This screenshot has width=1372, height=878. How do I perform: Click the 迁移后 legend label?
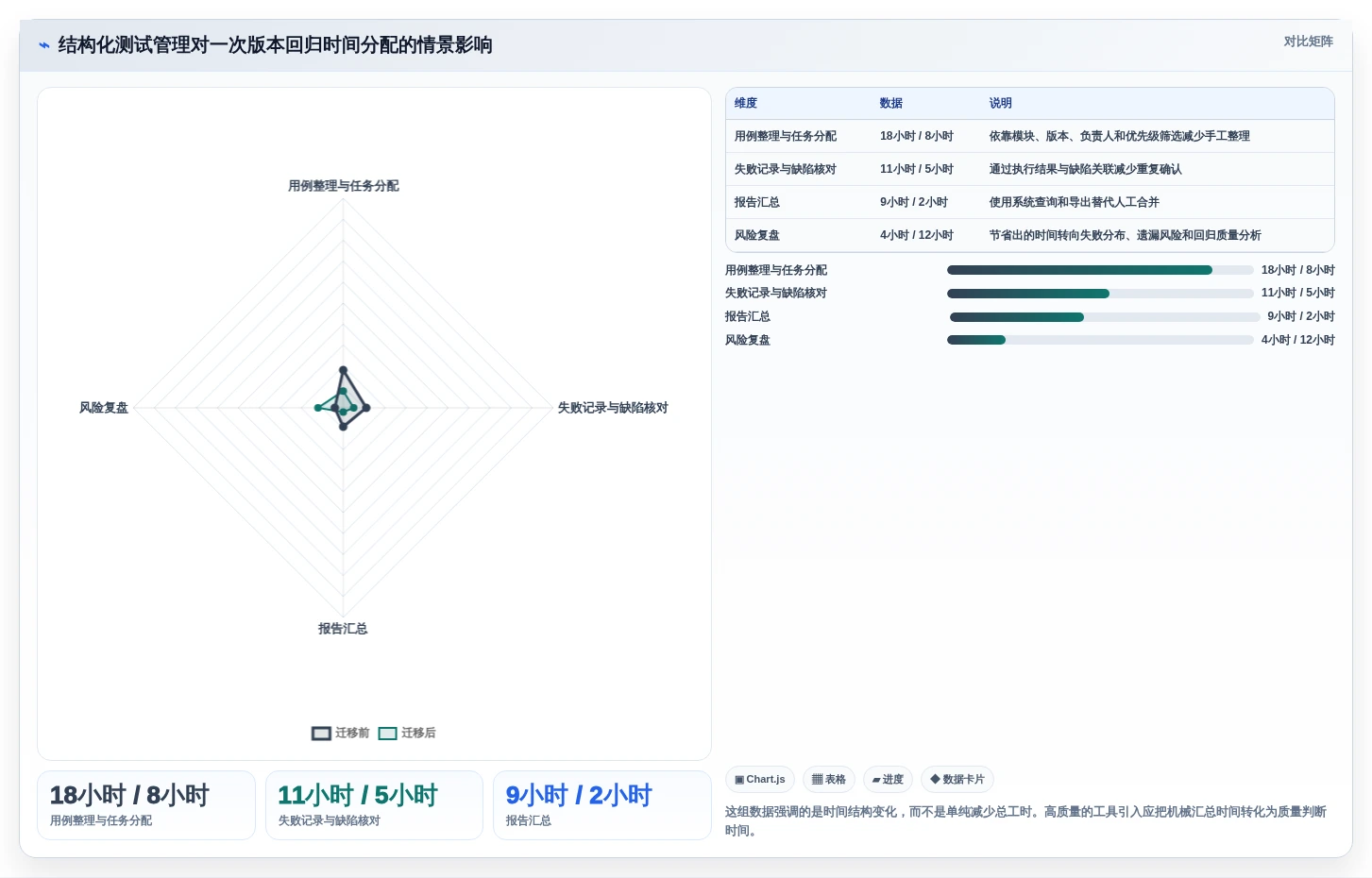418,734
